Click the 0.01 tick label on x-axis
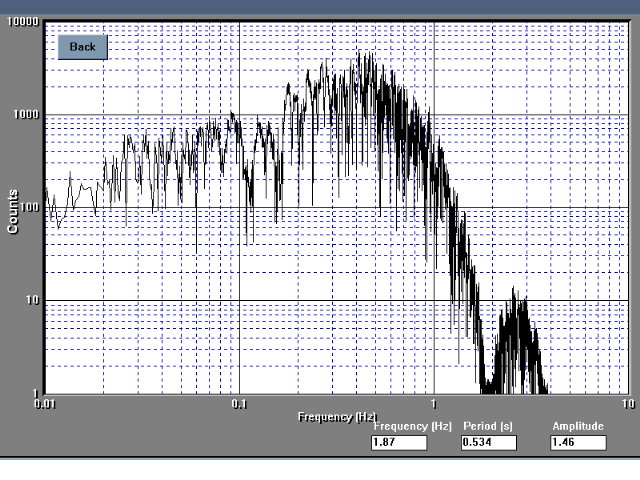This screenshot has height=480, width=640. point(44,403)
